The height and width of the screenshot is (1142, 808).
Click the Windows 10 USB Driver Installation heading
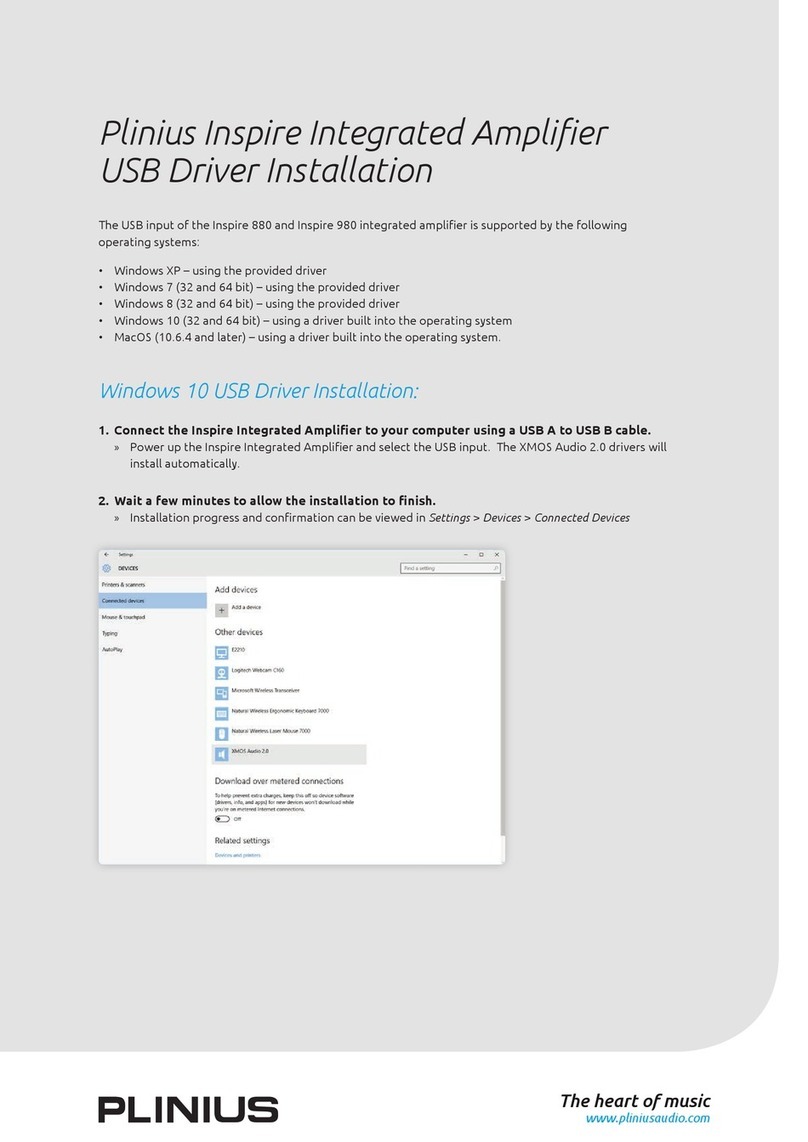(259, 391)
